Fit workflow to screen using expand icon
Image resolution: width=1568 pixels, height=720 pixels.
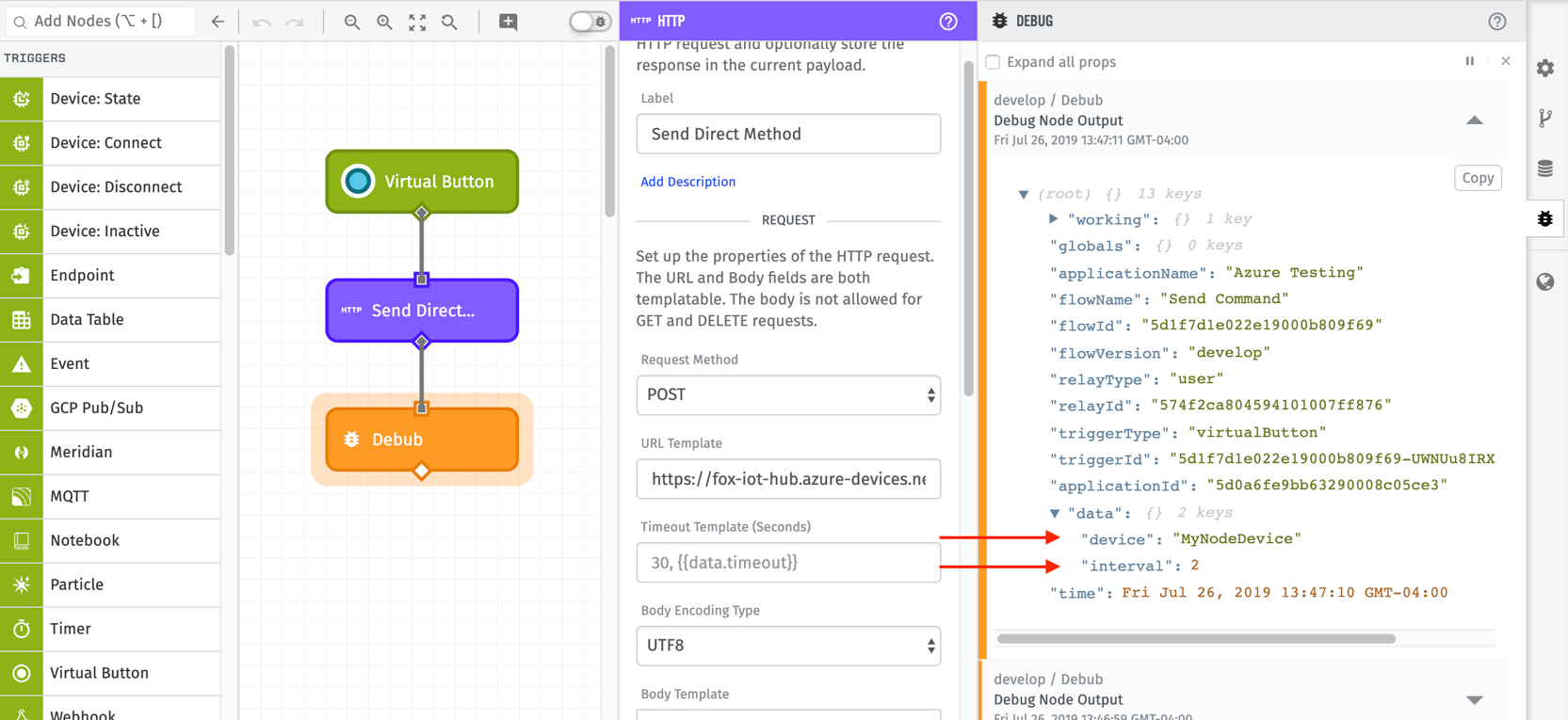[x=417, y=22]
